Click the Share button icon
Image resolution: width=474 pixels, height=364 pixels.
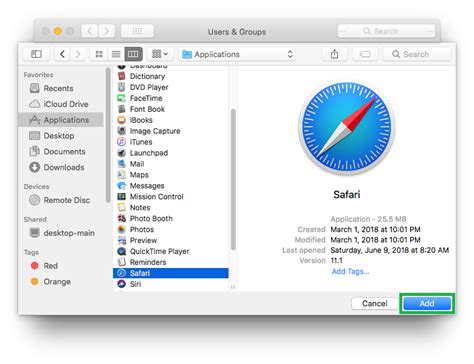(x=335, y=54)
